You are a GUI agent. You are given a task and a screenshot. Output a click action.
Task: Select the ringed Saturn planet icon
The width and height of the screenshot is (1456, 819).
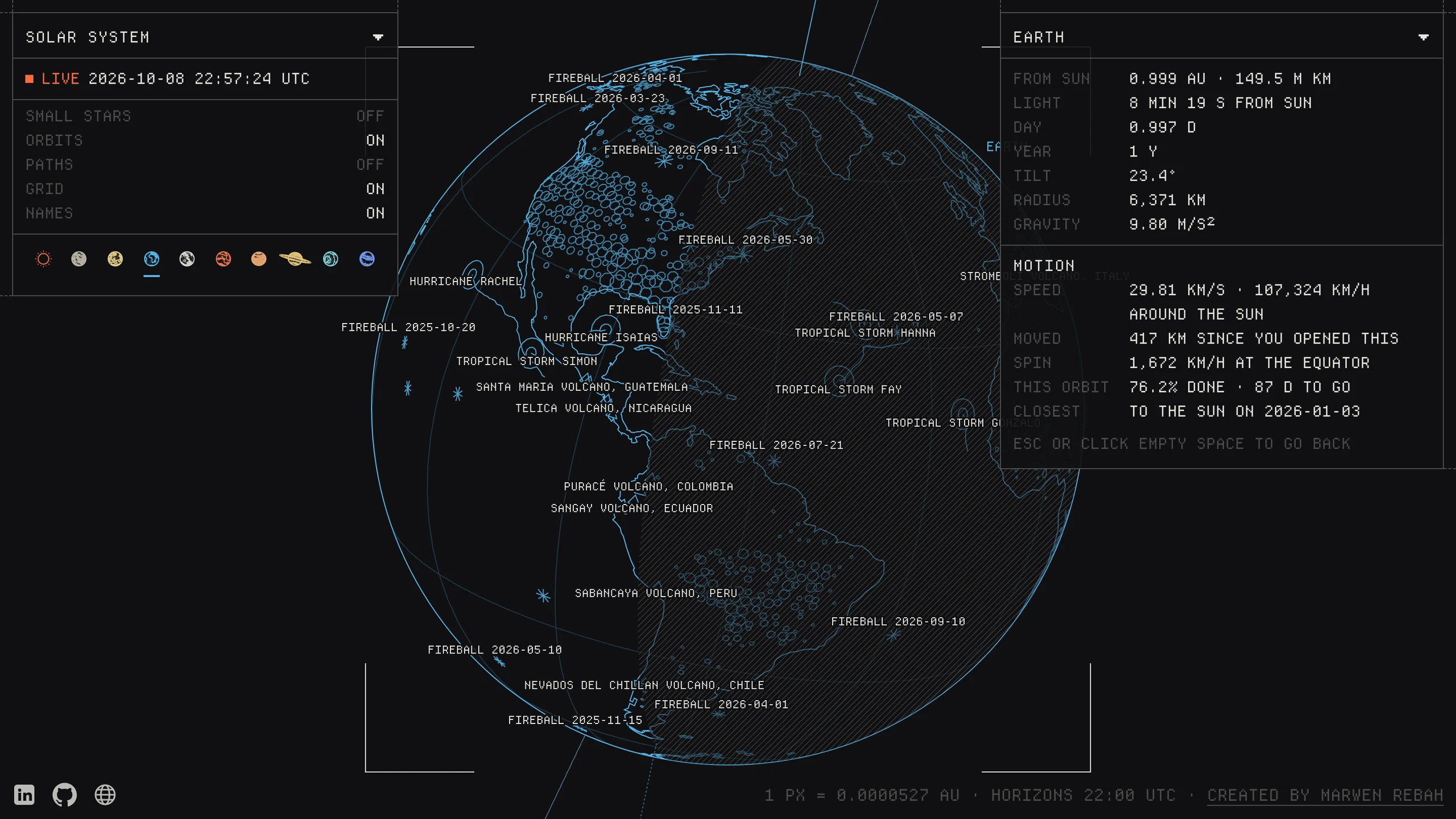click(295, 259)
